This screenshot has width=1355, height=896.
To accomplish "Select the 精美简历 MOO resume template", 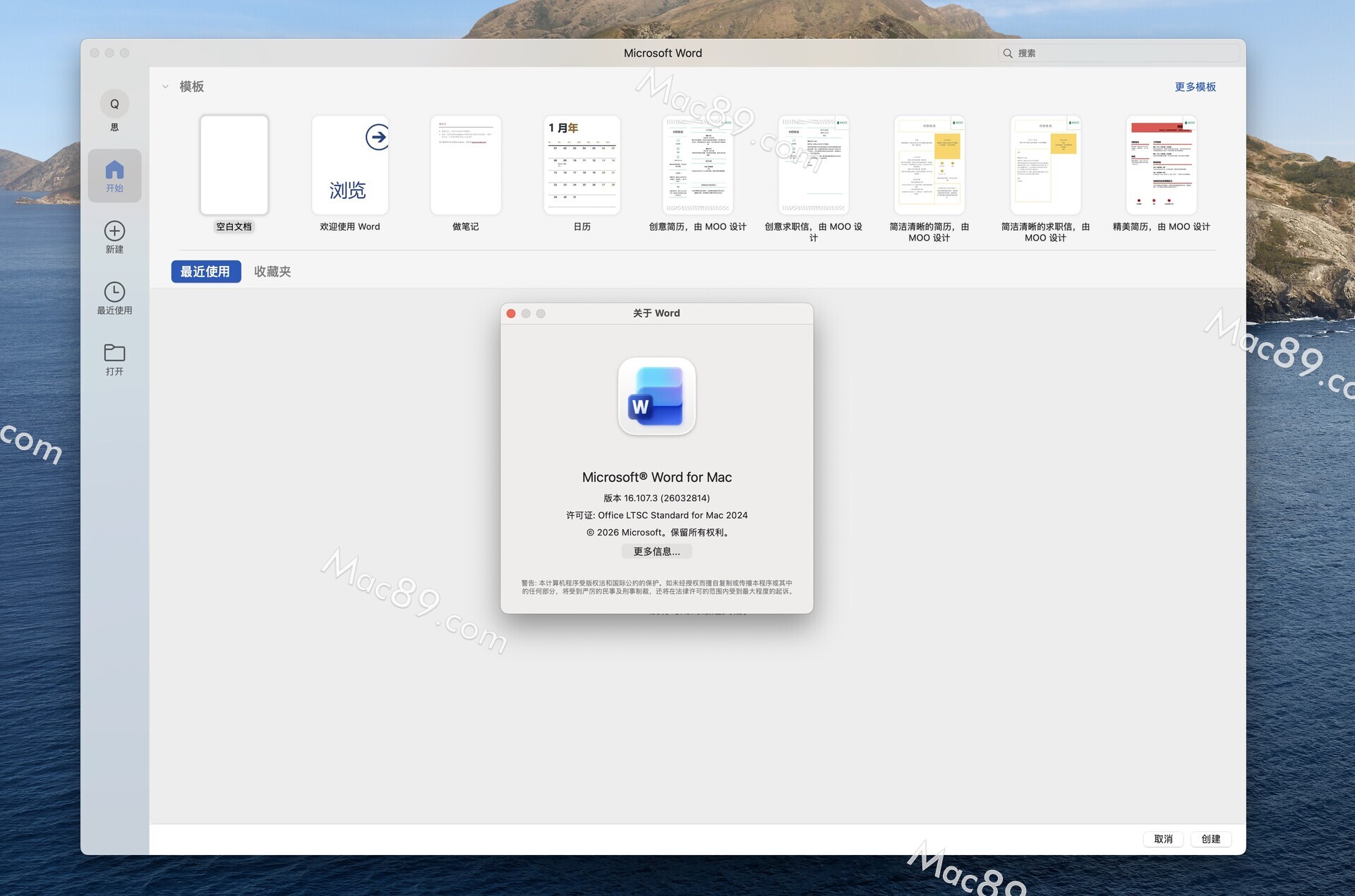I will point(1160,164).
